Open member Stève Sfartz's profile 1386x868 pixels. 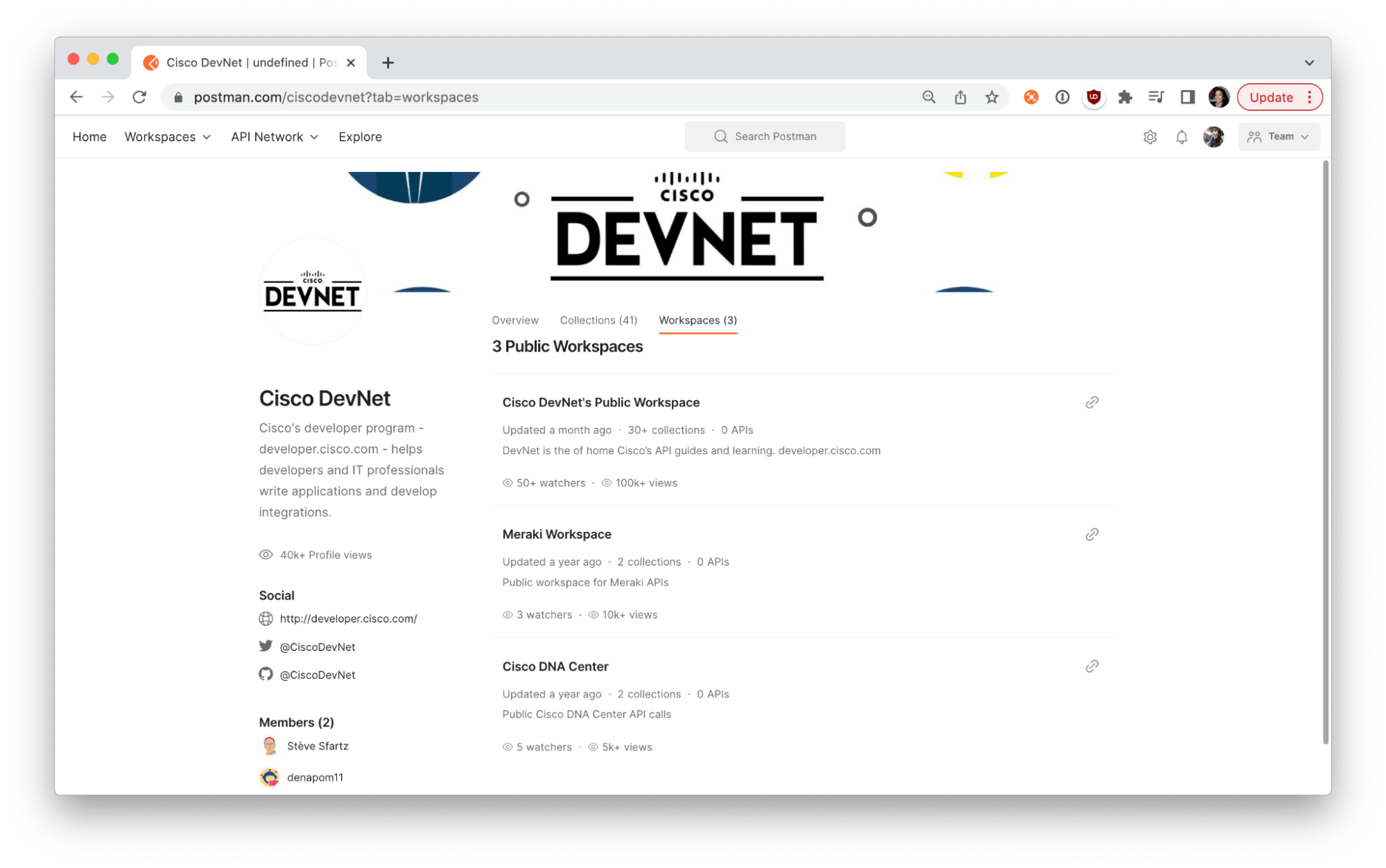click(x=318, y=746)
